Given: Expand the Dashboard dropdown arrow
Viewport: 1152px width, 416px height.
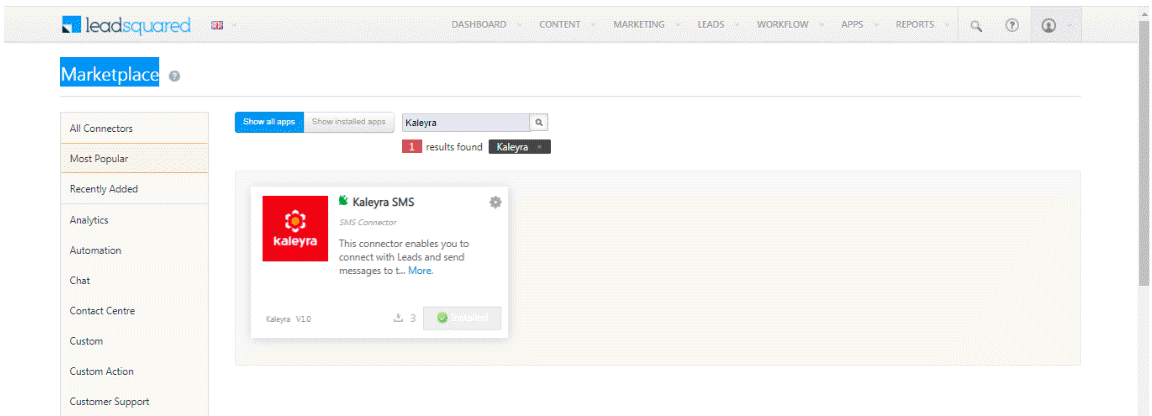Looking at the screenshot, I should pyautogui.click(x=520, y=25).
